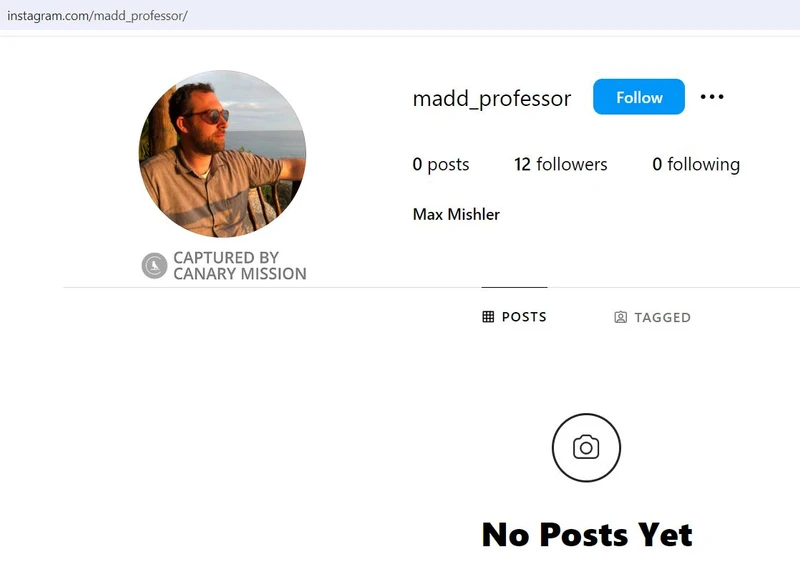Click the word following in stats
800x577 pixels.
pyautogui.click(x=704, y=165)
